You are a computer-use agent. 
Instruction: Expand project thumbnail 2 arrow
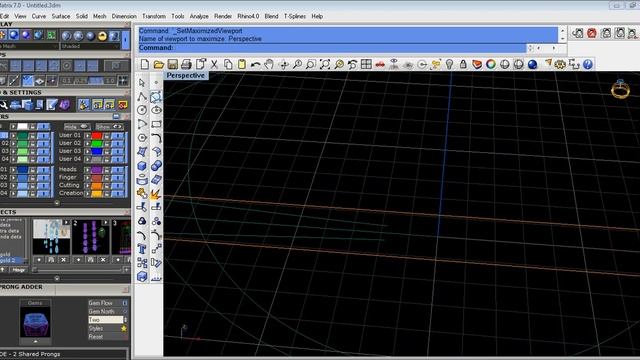[105, 222]
